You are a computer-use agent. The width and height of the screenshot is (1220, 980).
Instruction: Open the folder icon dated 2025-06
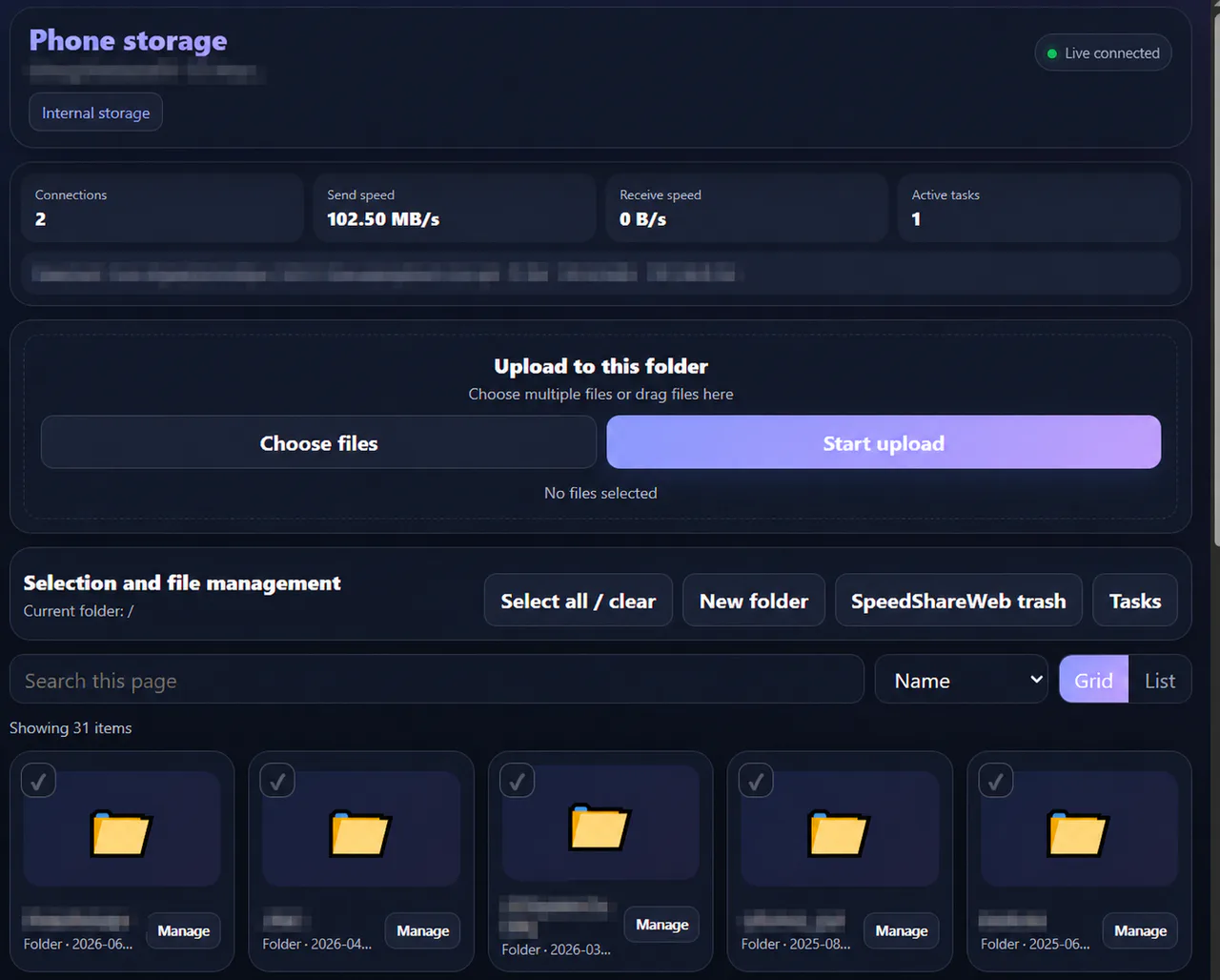[x=1078, y=833]
